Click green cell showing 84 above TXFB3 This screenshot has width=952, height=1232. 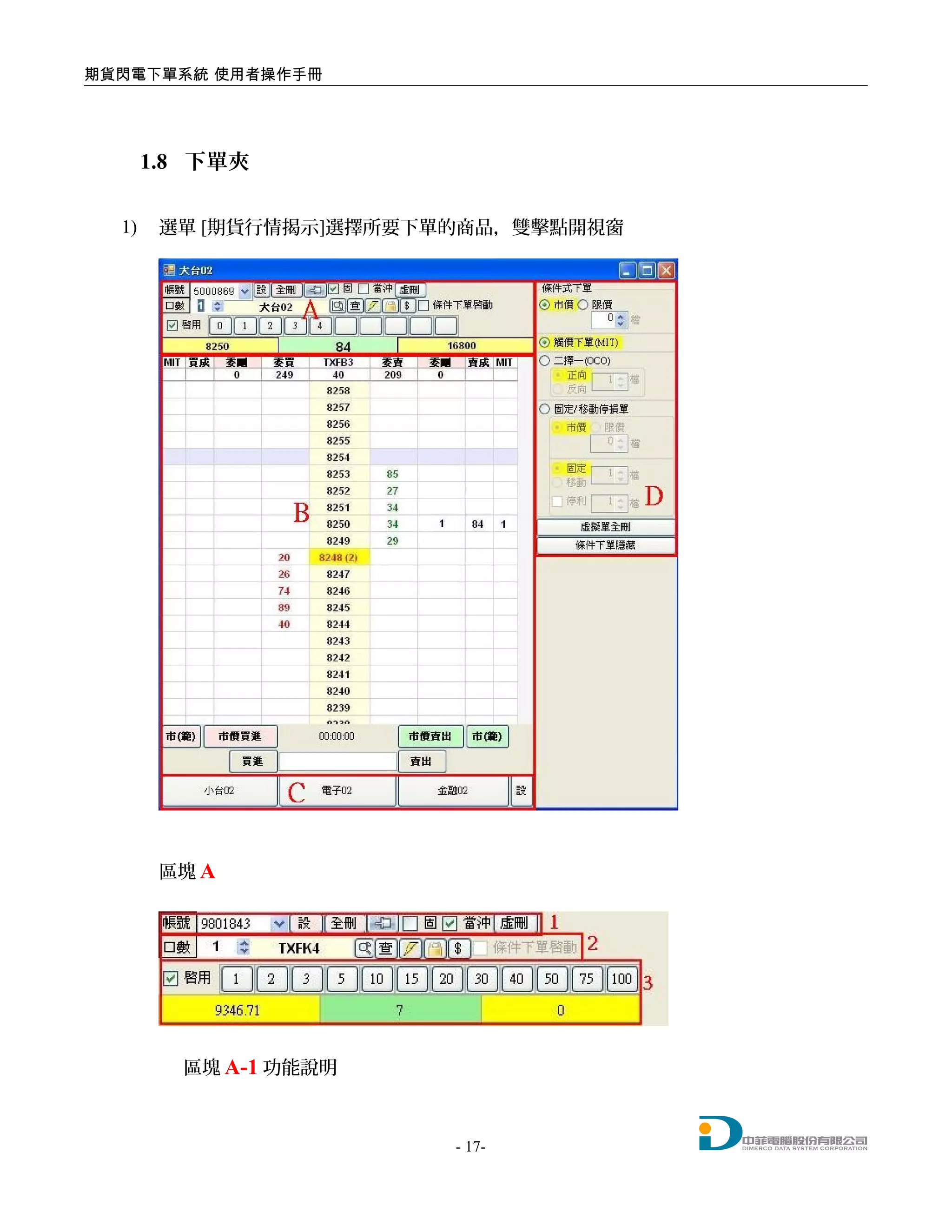(338, 346)
